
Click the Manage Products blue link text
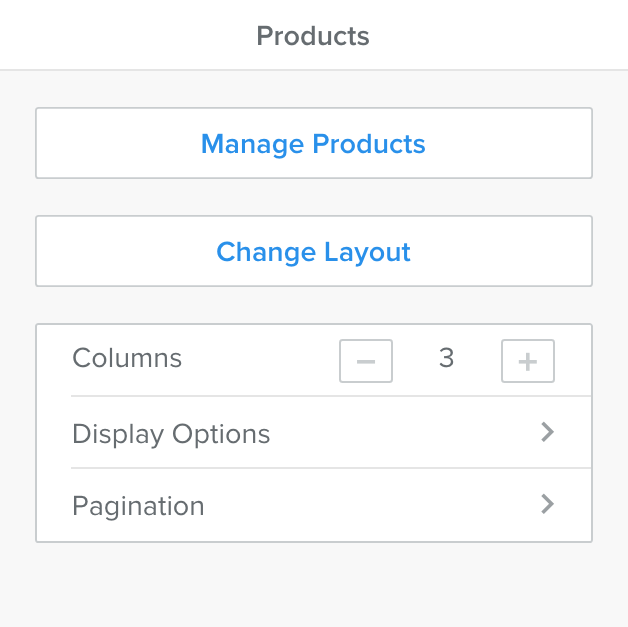314,144
